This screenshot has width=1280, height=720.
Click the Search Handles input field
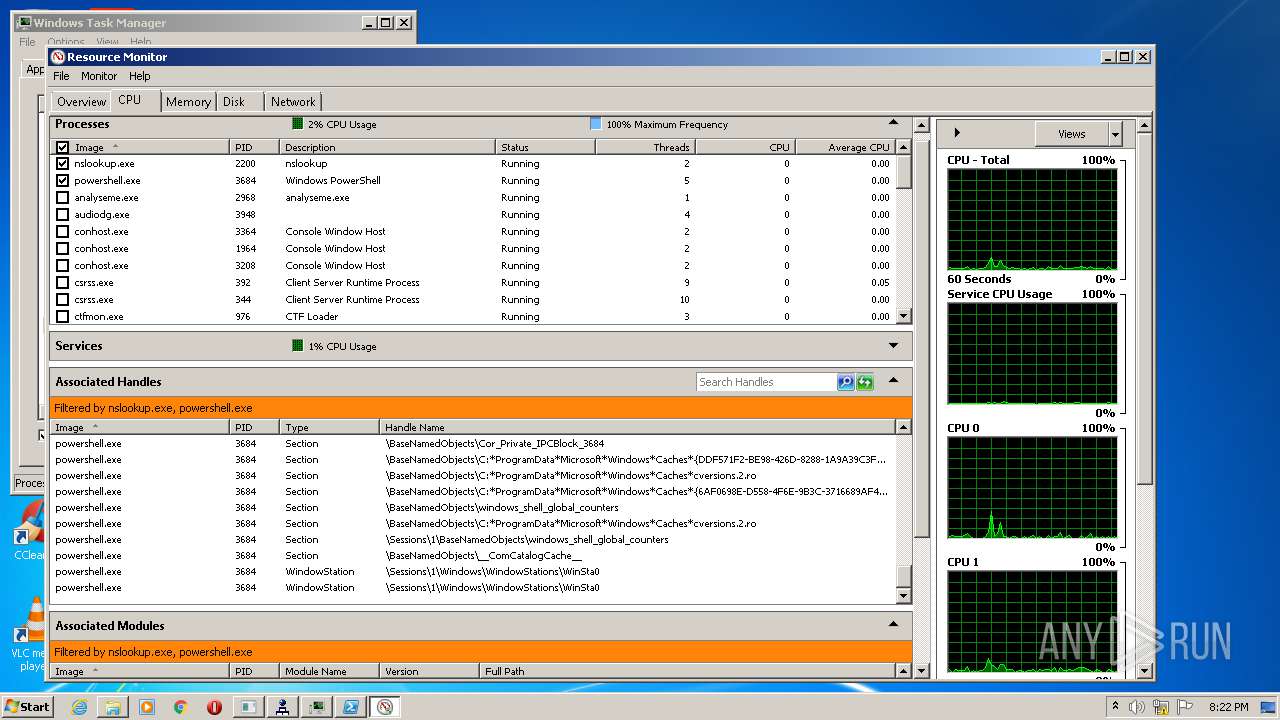click(766, 382)
